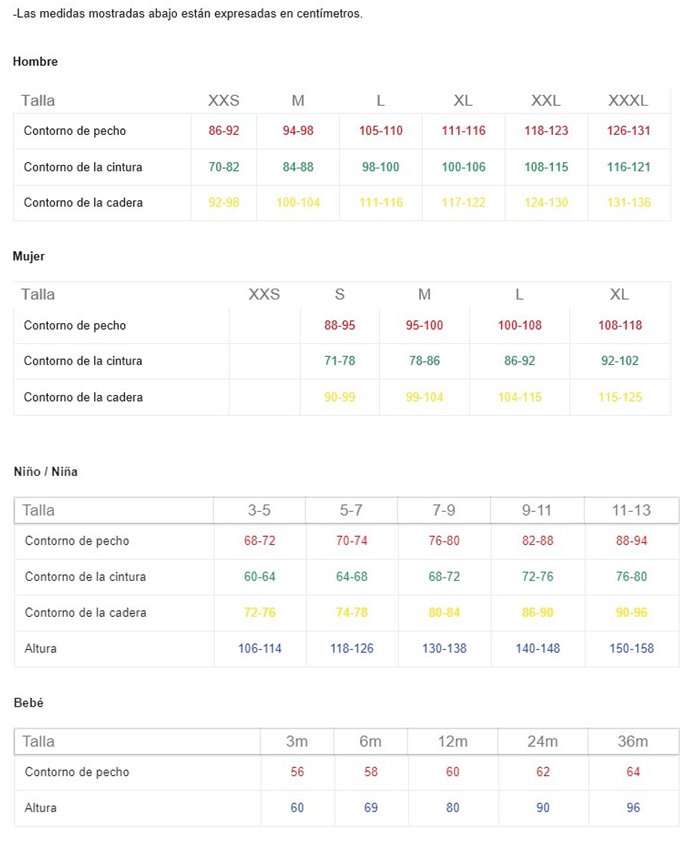Click the Hombre section heading

35,62
